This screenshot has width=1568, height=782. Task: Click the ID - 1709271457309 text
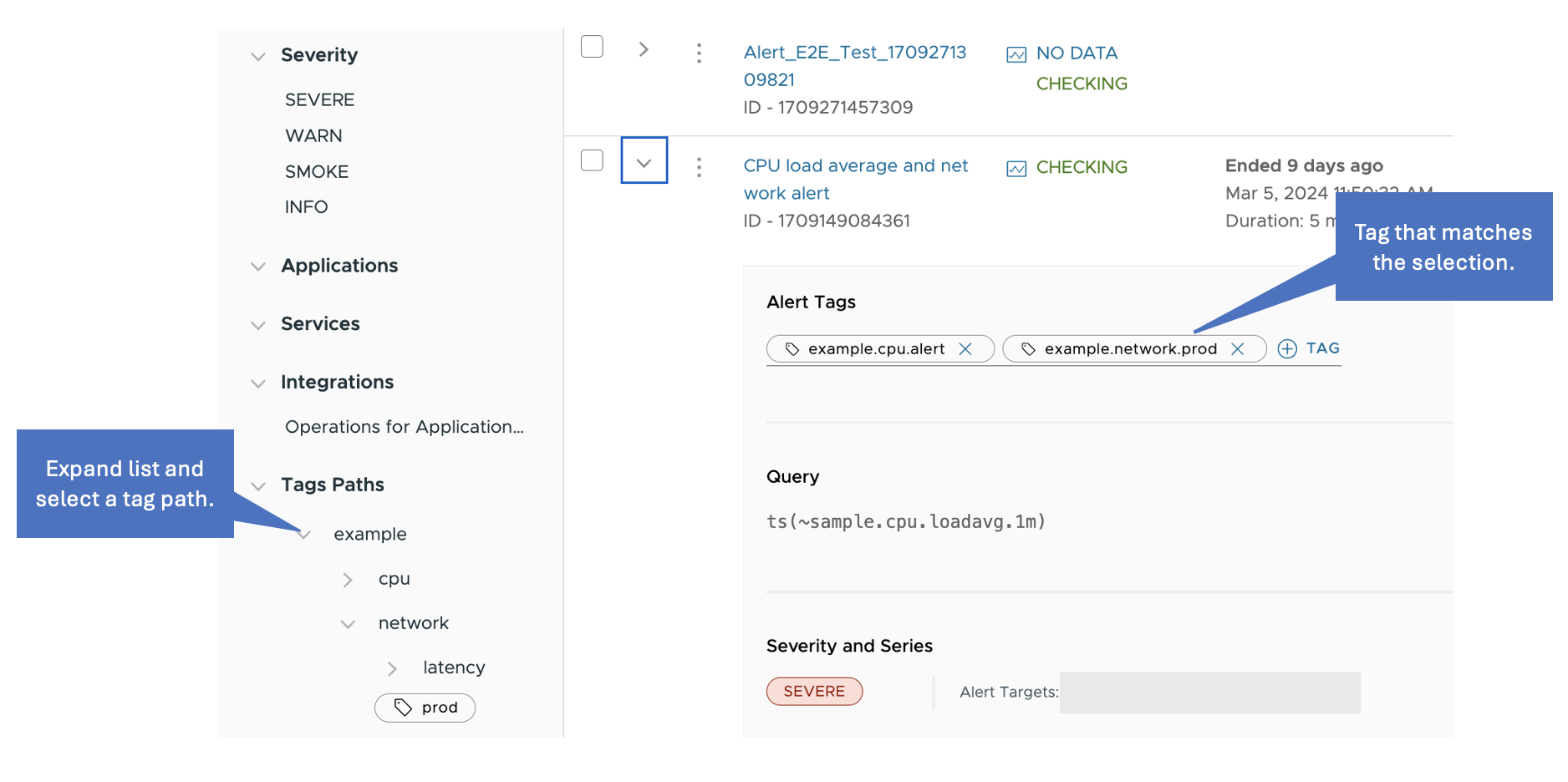pyautogui.click(x=828, y=108)
